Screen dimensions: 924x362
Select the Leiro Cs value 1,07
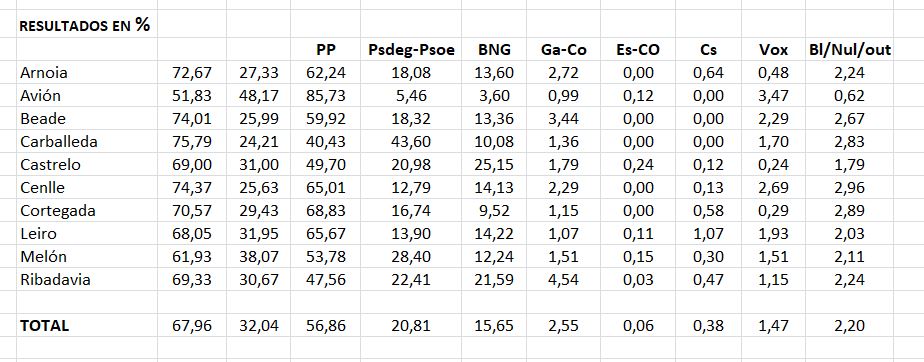coord(709,234)
